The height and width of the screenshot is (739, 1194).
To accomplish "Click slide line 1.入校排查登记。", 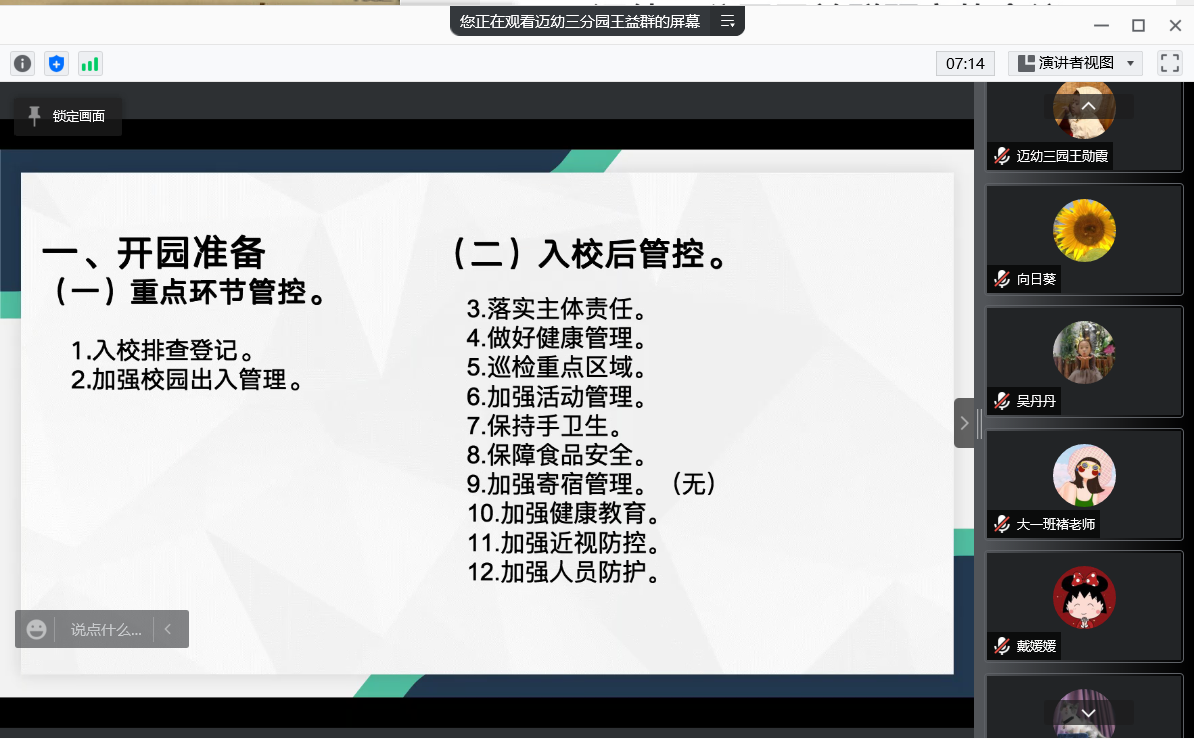I will [x=163, y=350].
